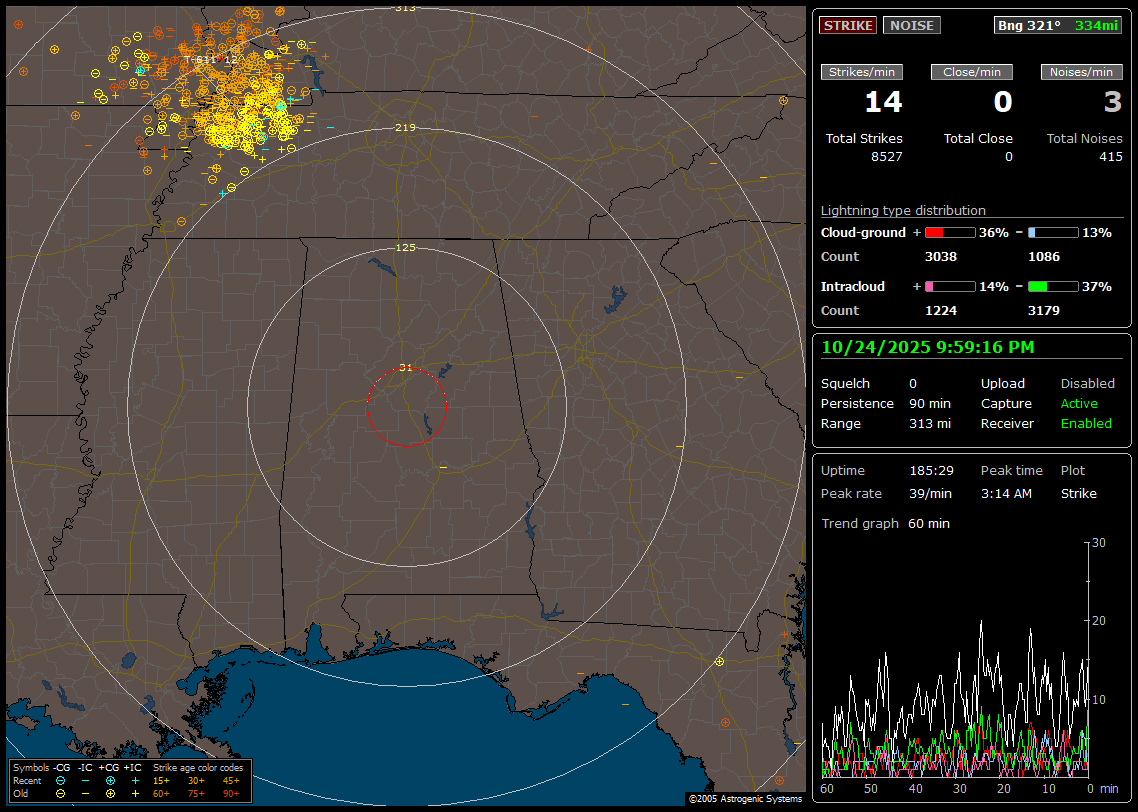Toggle the NOISE indicator

coord(911,25)
